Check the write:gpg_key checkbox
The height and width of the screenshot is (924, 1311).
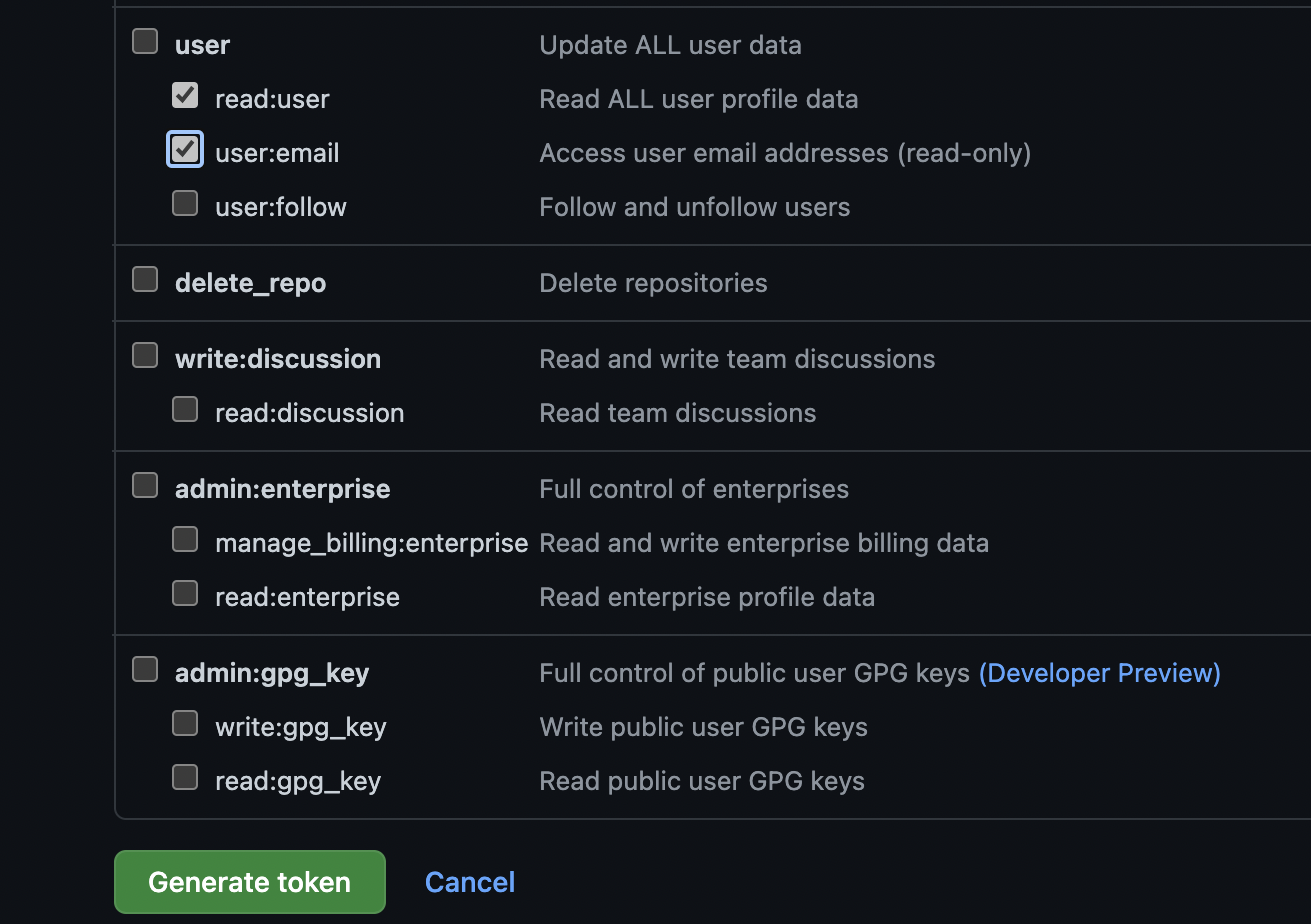pos(185,723)
